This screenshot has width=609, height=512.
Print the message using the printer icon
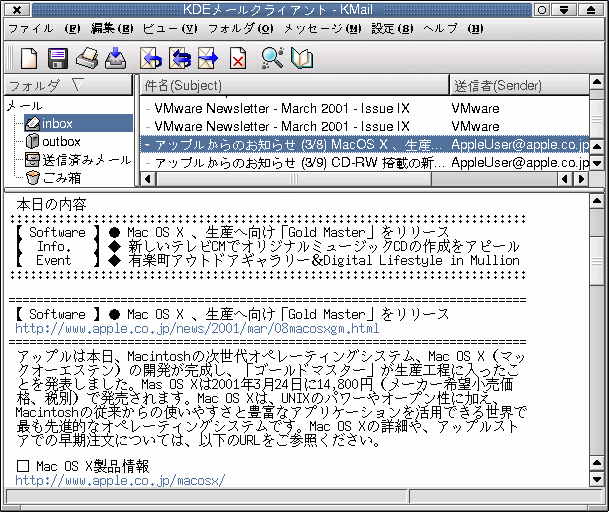pos(87,58)
